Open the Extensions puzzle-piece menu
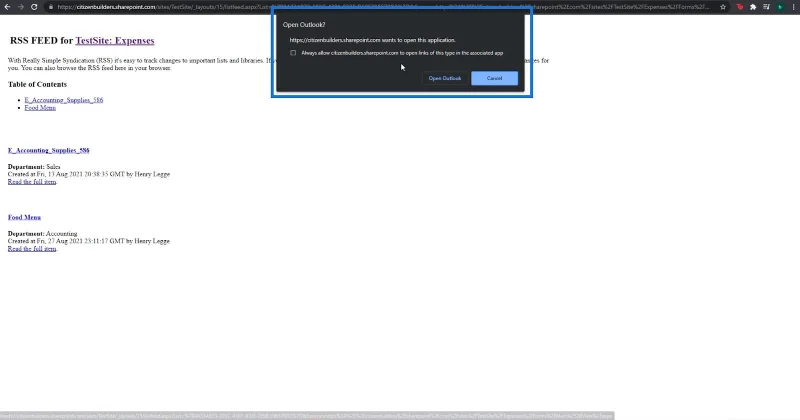Image resolution: width=800 pixels, height=420 pixels. [753, 7]
